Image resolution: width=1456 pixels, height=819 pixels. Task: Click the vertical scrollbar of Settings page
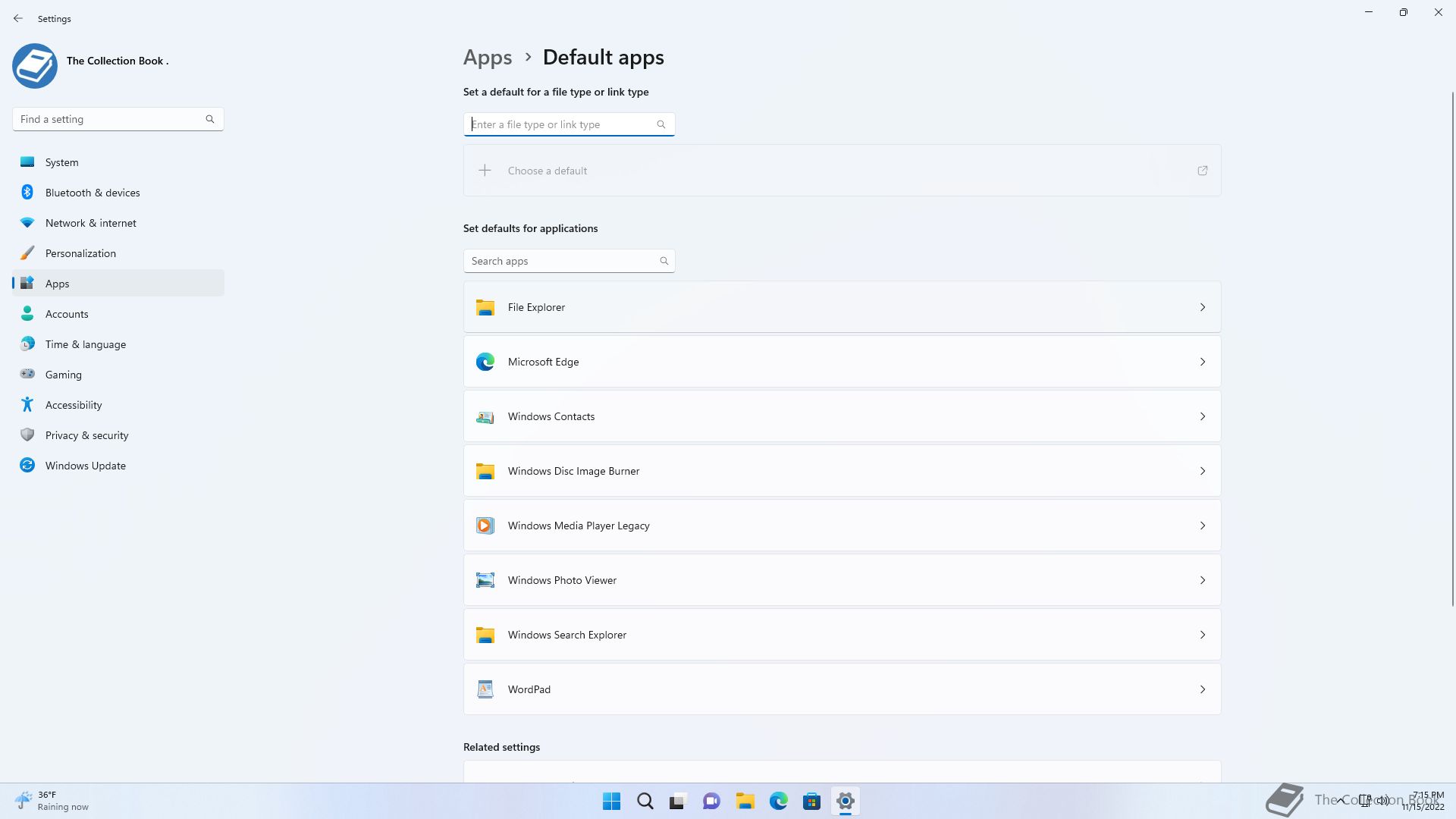pos(1453,349)
